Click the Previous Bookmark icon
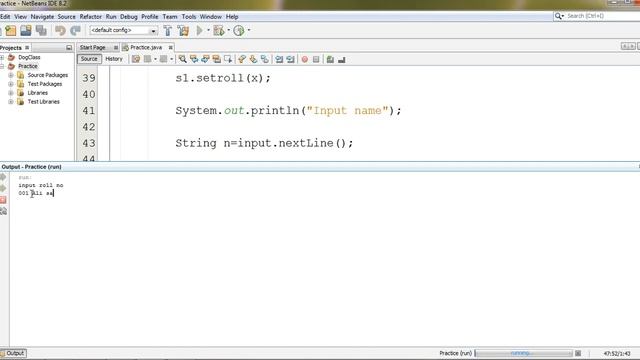 242,60
